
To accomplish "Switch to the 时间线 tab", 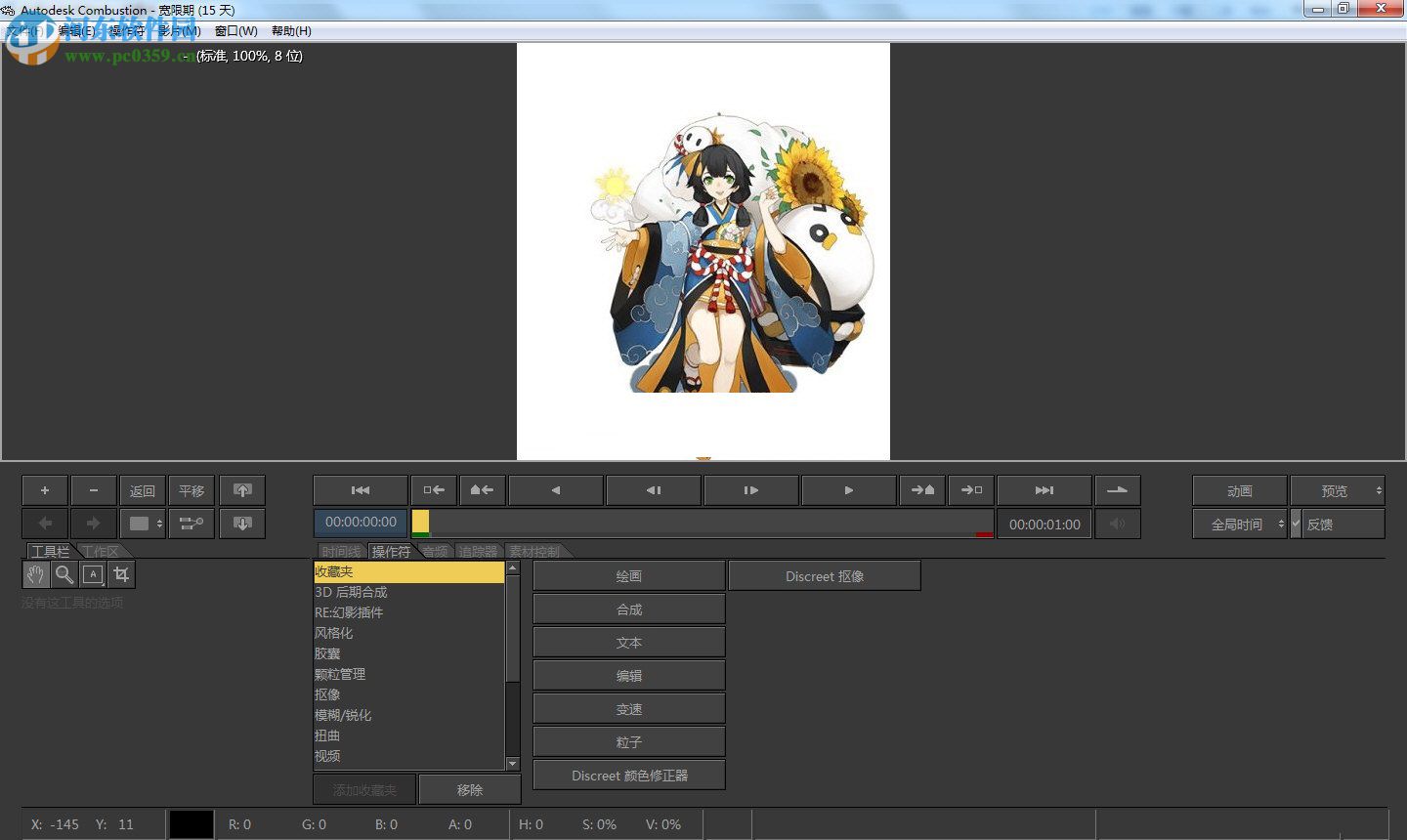I will tap(341, 552).
